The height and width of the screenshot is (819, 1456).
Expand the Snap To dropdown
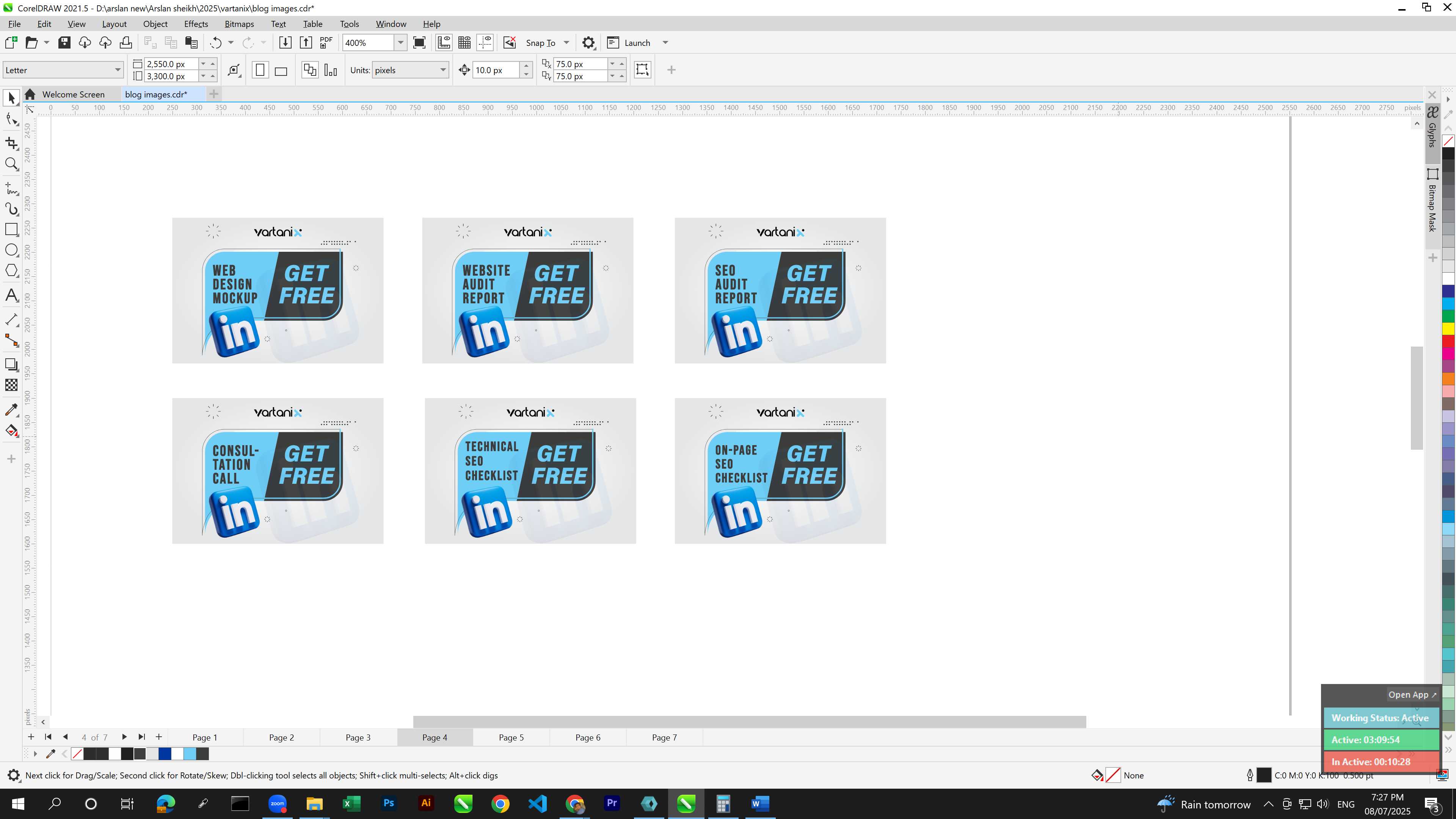coord(566,42)
